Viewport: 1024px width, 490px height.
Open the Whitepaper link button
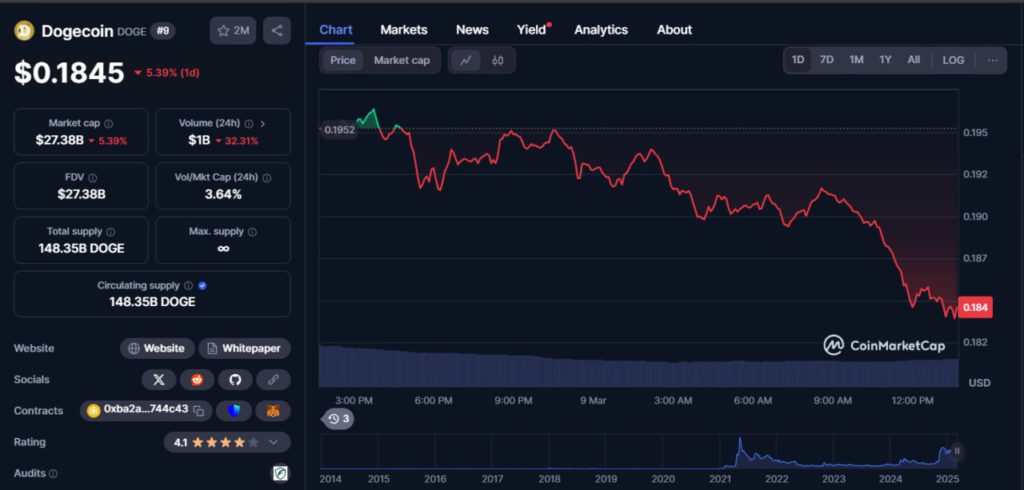pyautogui.click(x=244, y=348)
